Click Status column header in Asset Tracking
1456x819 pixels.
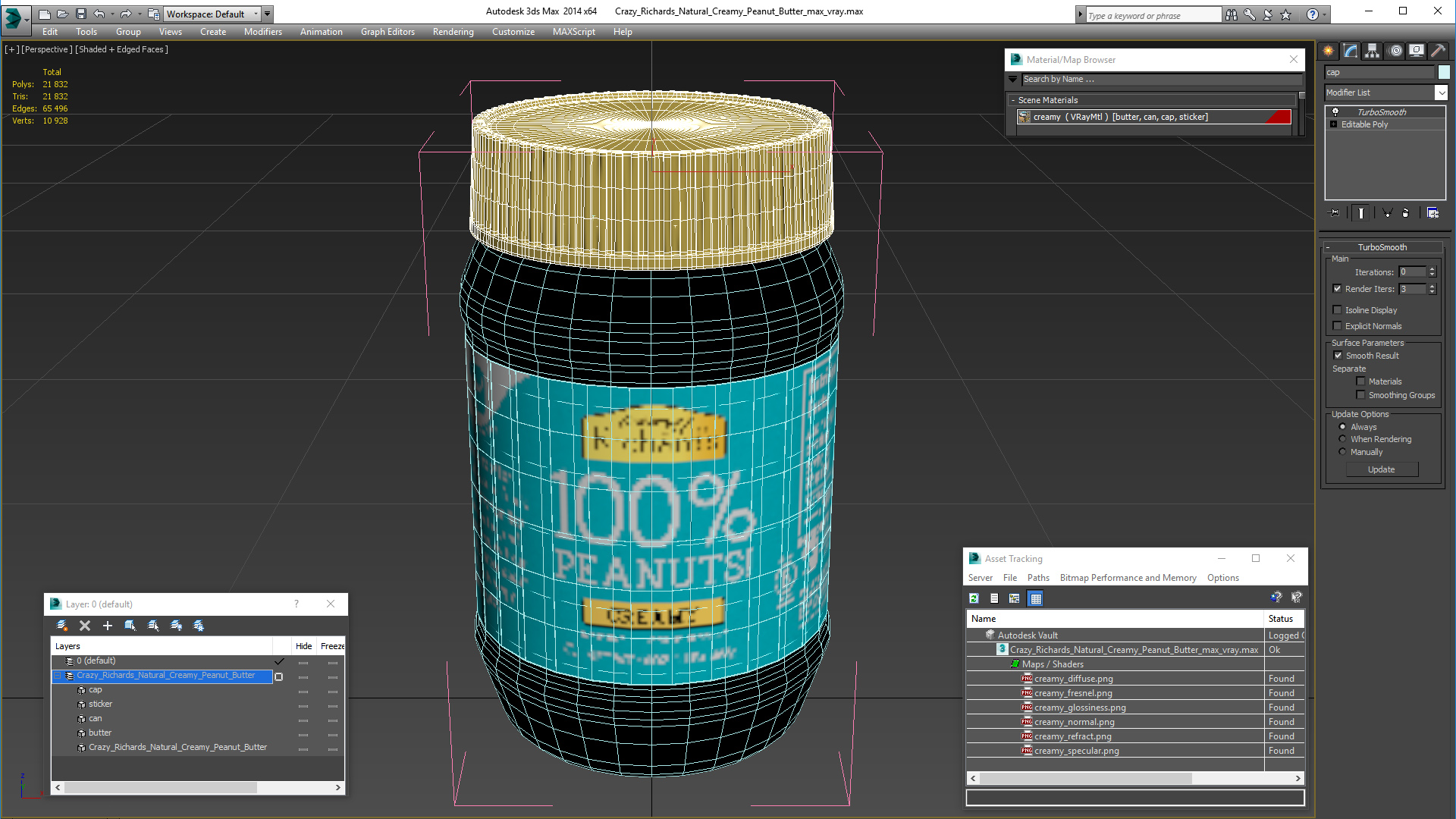click(x=1283, y=619)
